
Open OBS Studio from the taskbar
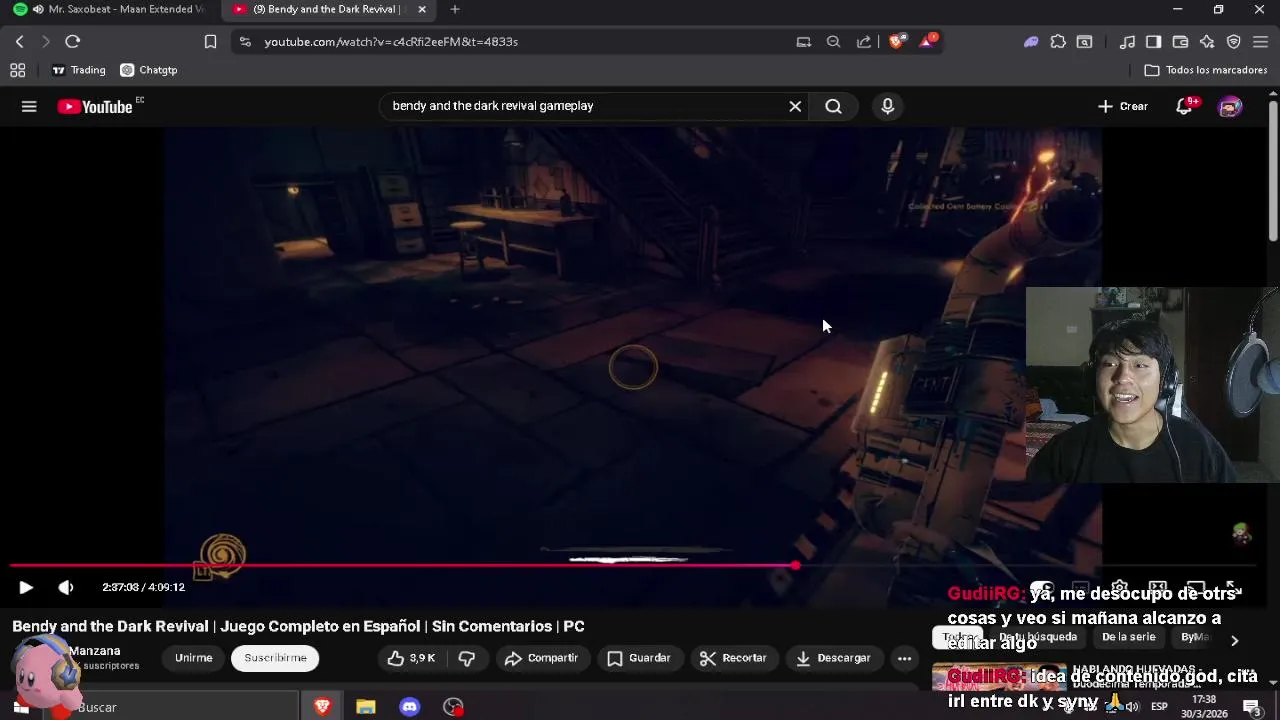(453, 707)
